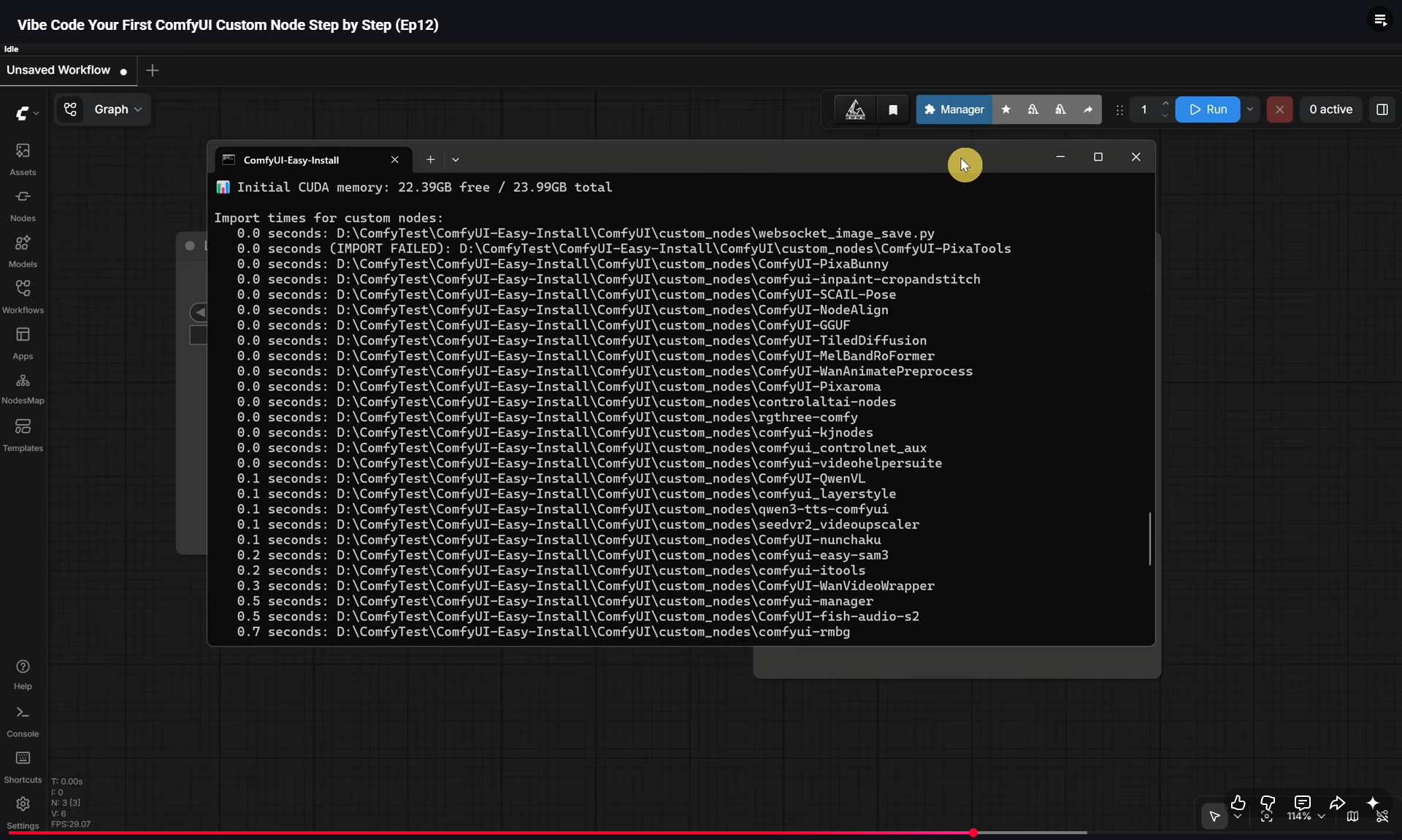Open keyboard Shortcuts panel
This screenshot has width=1402, height=840.
(23, 767)
